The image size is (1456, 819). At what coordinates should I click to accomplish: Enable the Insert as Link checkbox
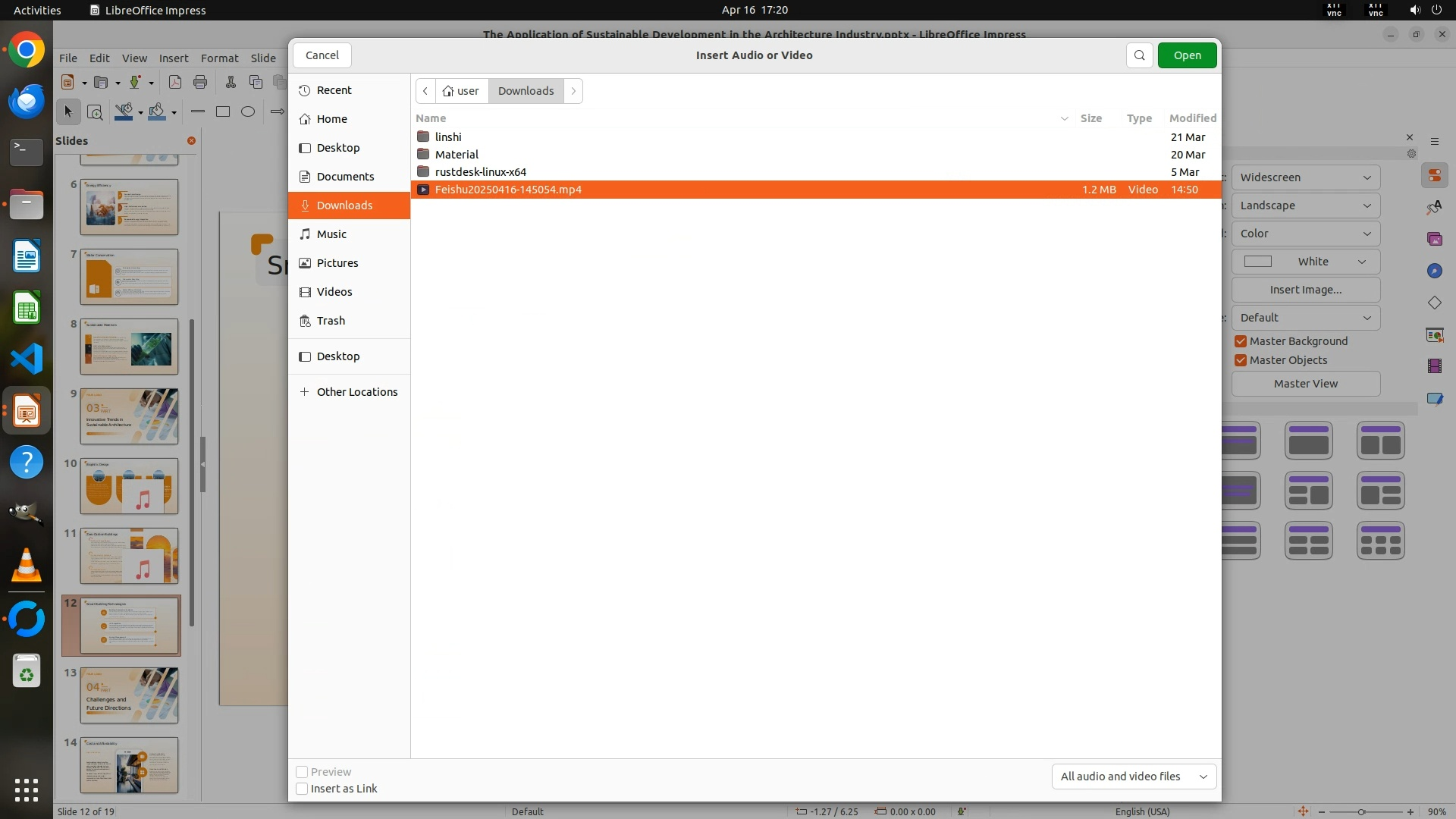point(302,789)
